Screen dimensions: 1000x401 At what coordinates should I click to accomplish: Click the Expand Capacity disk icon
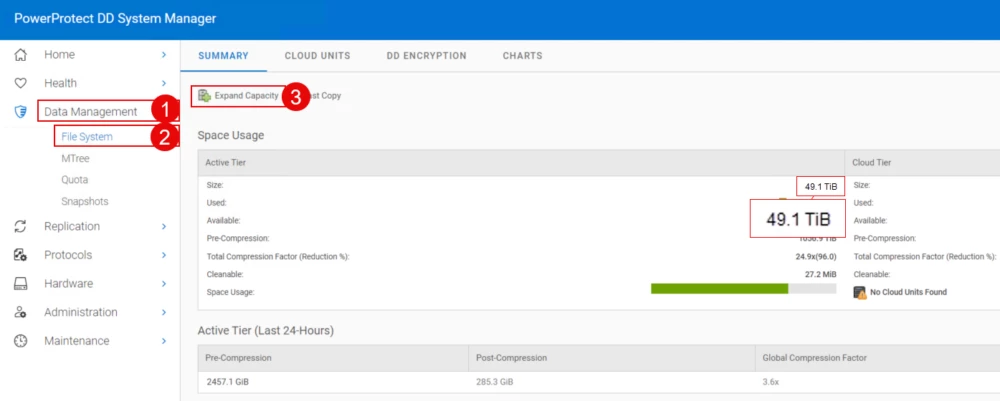[x=204, y=96]
